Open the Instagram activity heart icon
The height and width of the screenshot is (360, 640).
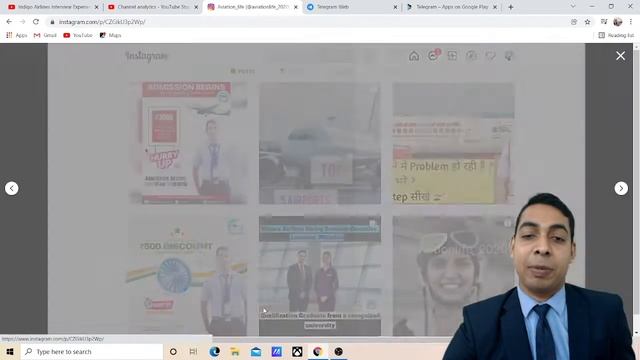pyautogui.click(x=490, y=56)
